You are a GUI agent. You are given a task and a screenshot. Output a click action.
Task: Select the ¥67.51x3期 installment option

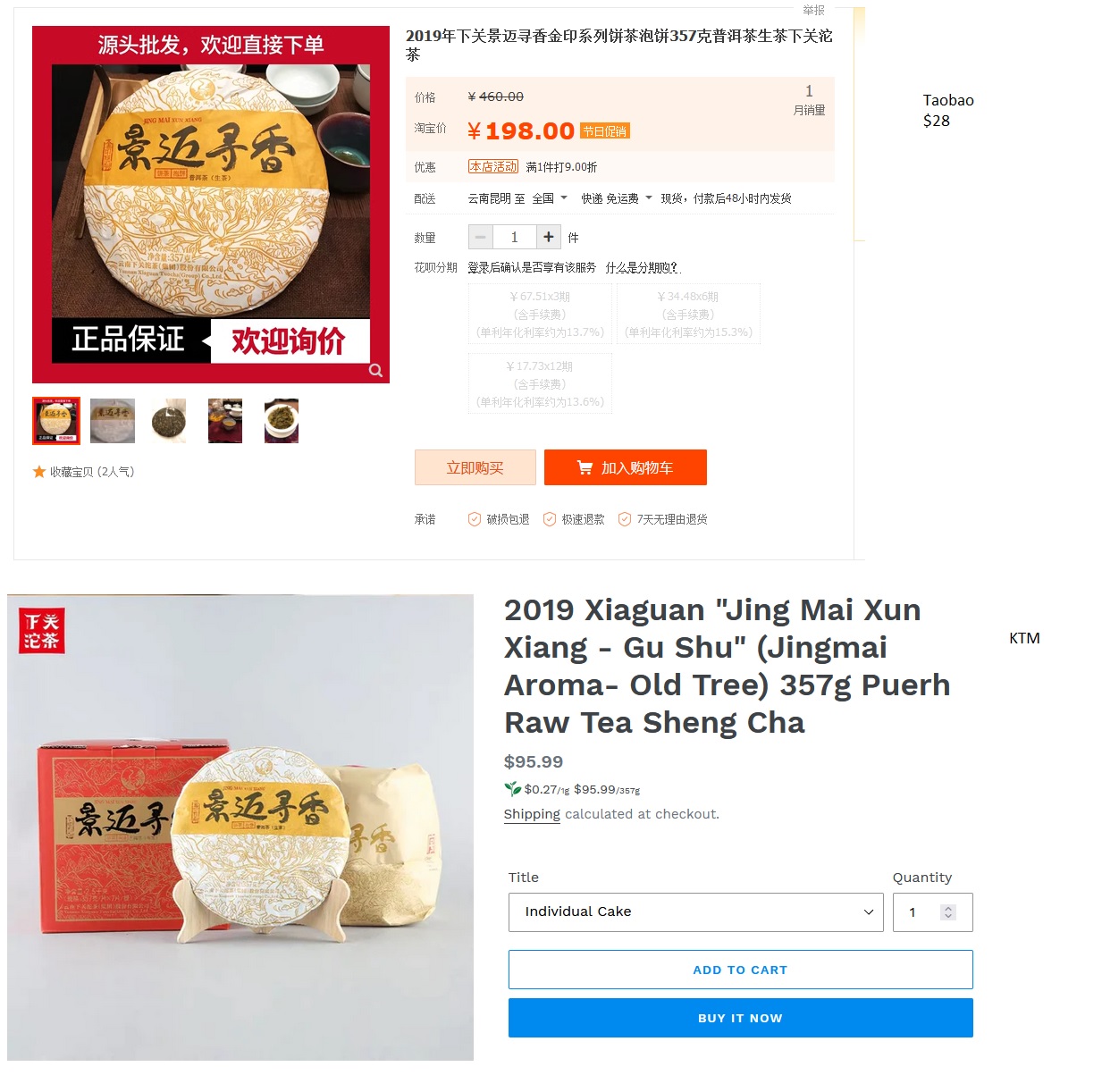pyautogui.click(x=540, y=315)
